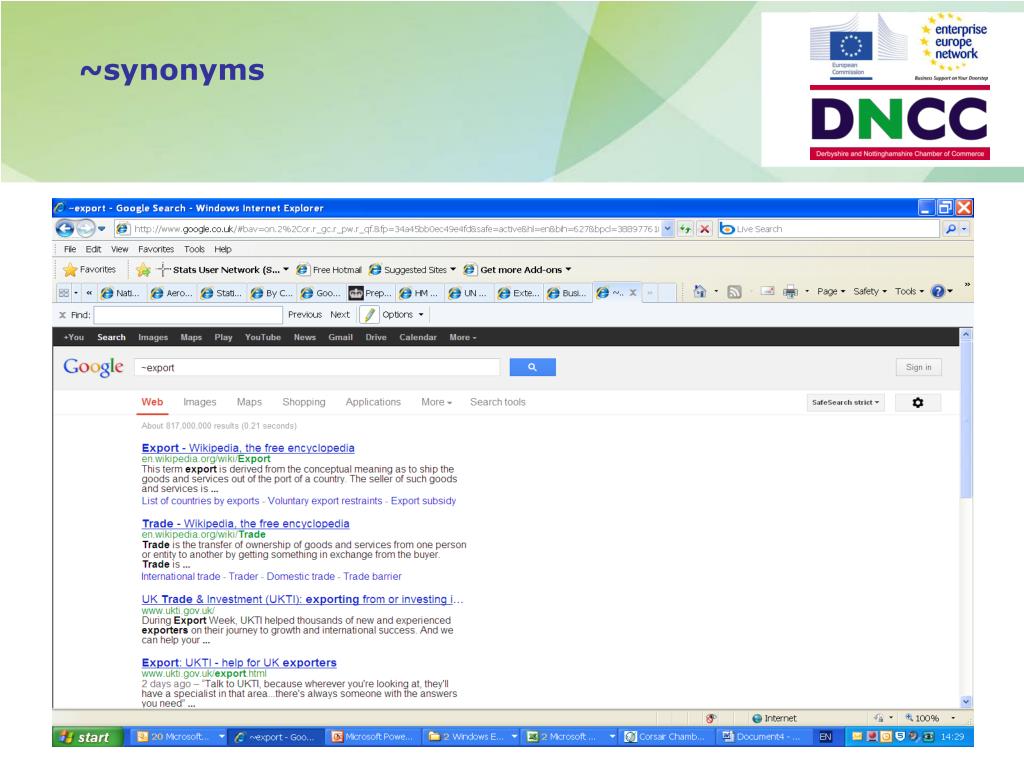Image resolution: width=1024 pixels, height=768 pixels.
Task: Open the Favorites menu in the menu bar
Action: [x=156, y=249]
